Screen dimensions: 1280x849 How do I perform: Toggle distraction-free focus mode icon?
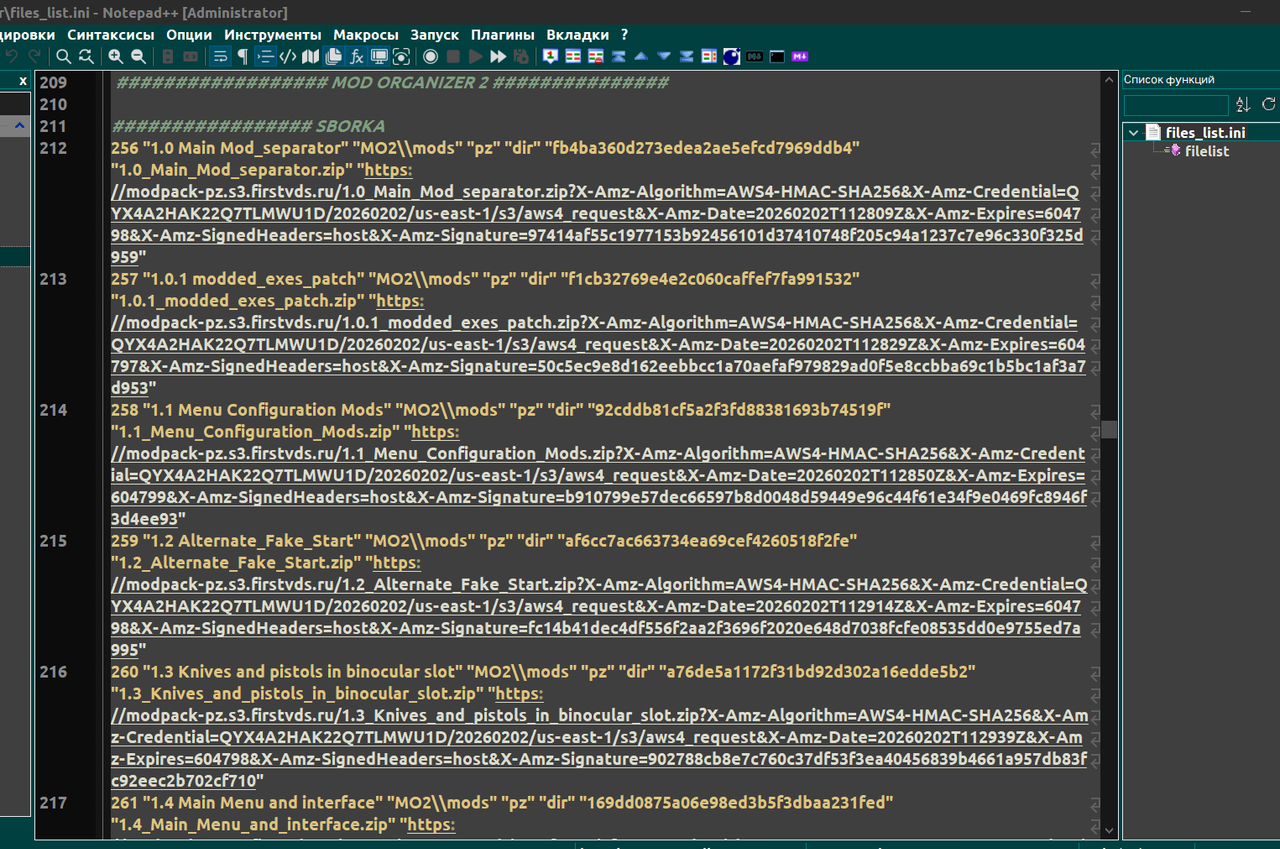(401, 57)
